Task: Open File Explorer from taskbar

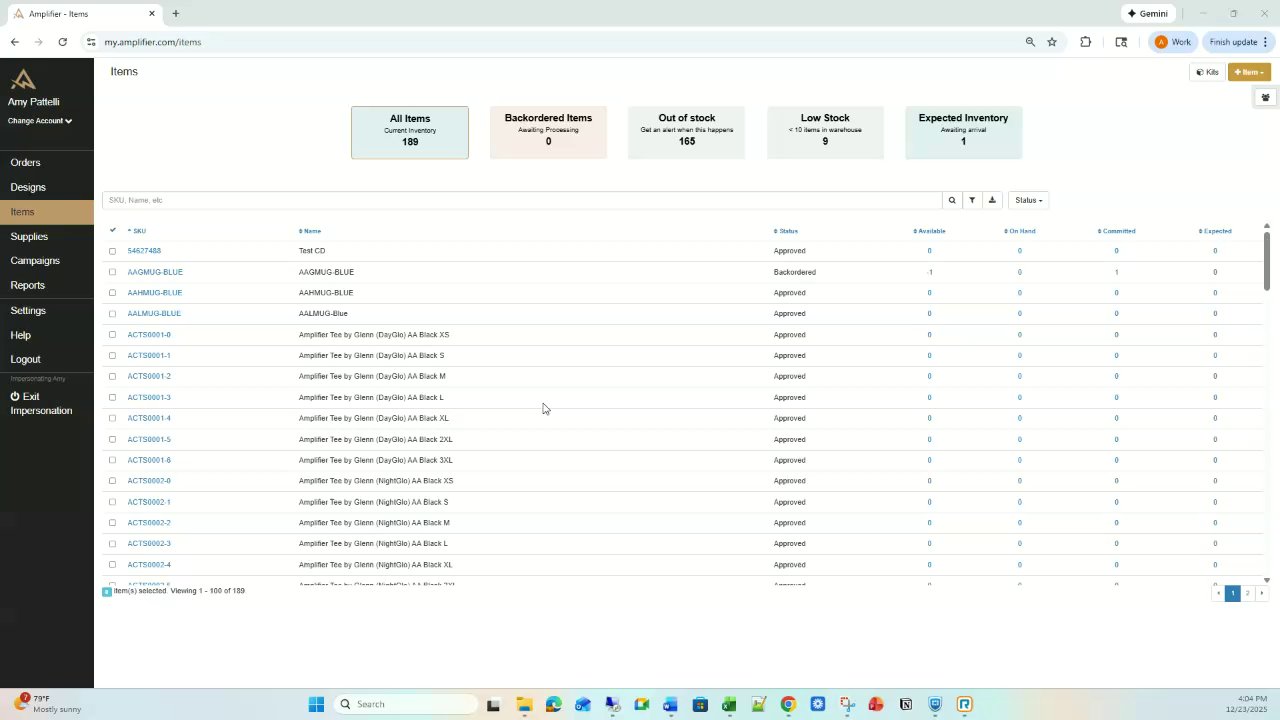Action: point(524,704)
